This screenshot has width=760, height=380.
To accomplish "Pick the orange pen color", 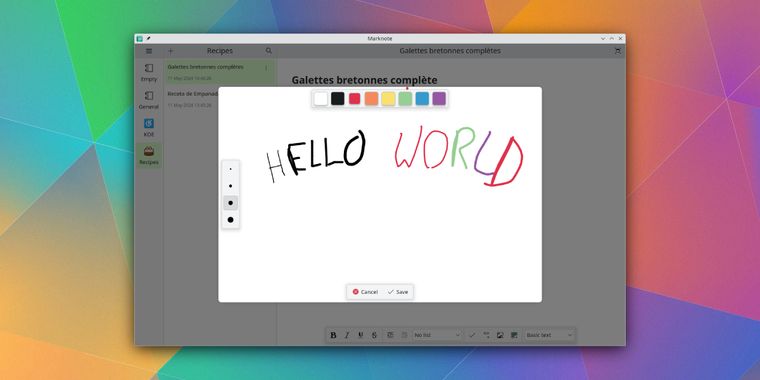I will click(x=372, y=98).
